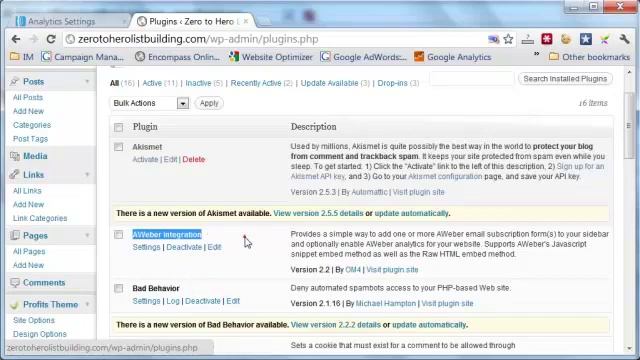The width and height of the screenshot is (640, 360).
Task: Activate the Akismet plugin
Action: tap(145, 160)
